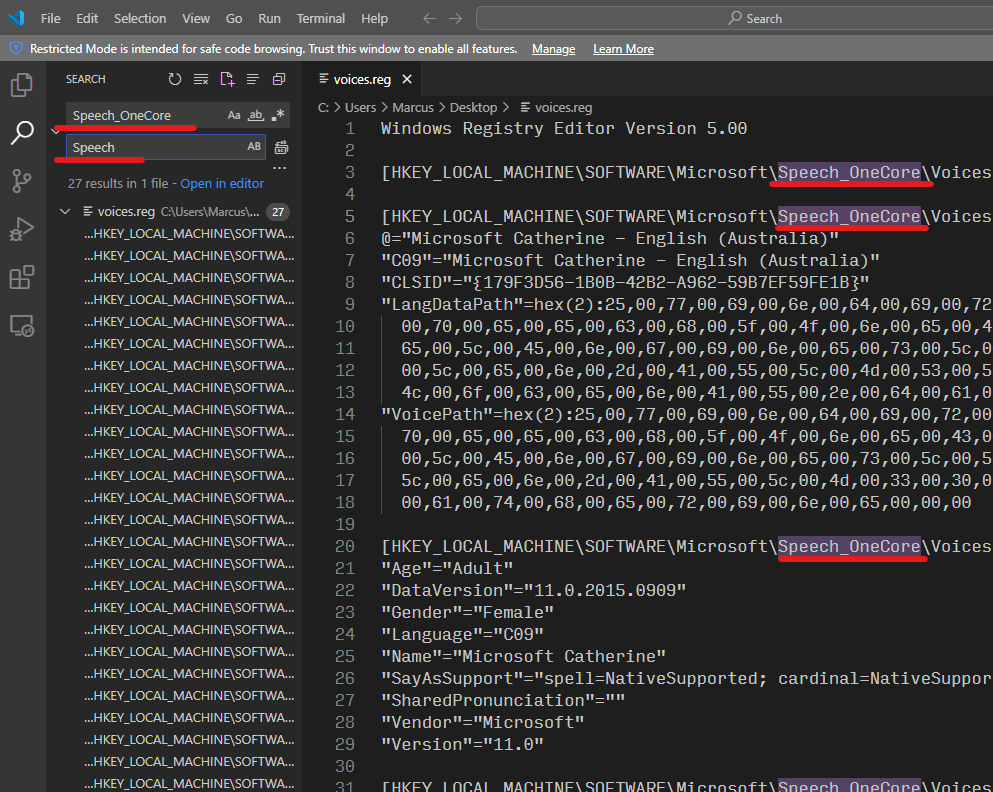Open the Explorer view in activity bar
Viewport: 993px width, 792px height.
pos(22,85)
